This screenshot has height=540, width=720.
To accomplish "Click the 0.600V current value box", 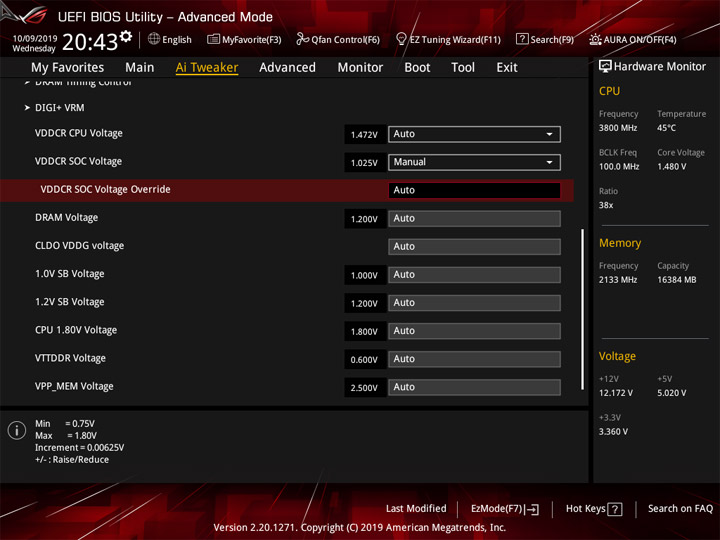I will point(365,360).
